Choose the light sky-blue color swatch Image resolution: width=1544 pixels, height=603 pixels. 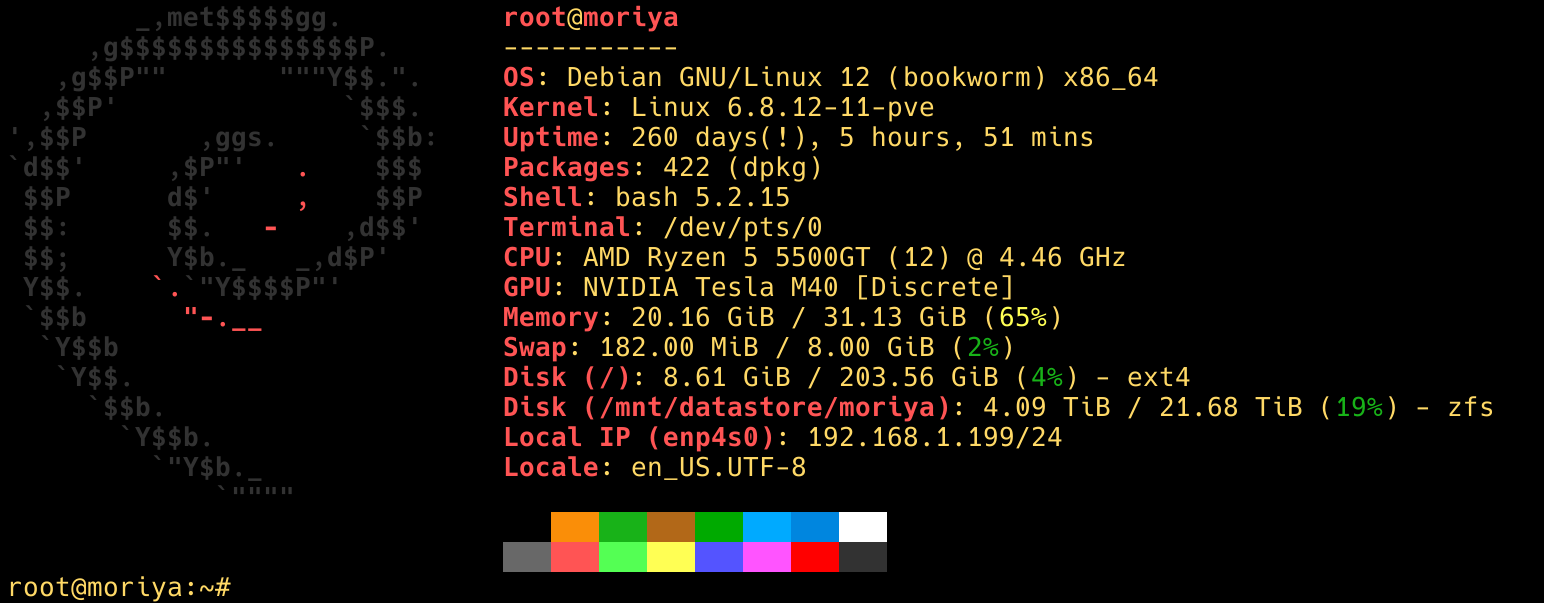tap(767, 527)
